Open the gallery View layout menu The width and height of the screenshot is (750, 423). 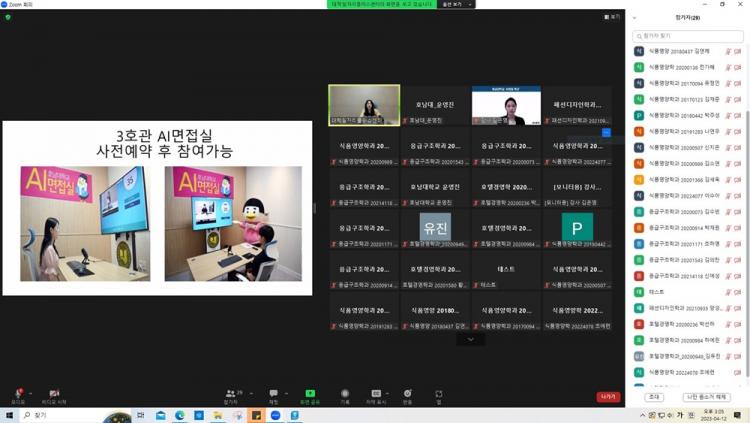coord(612,17)
